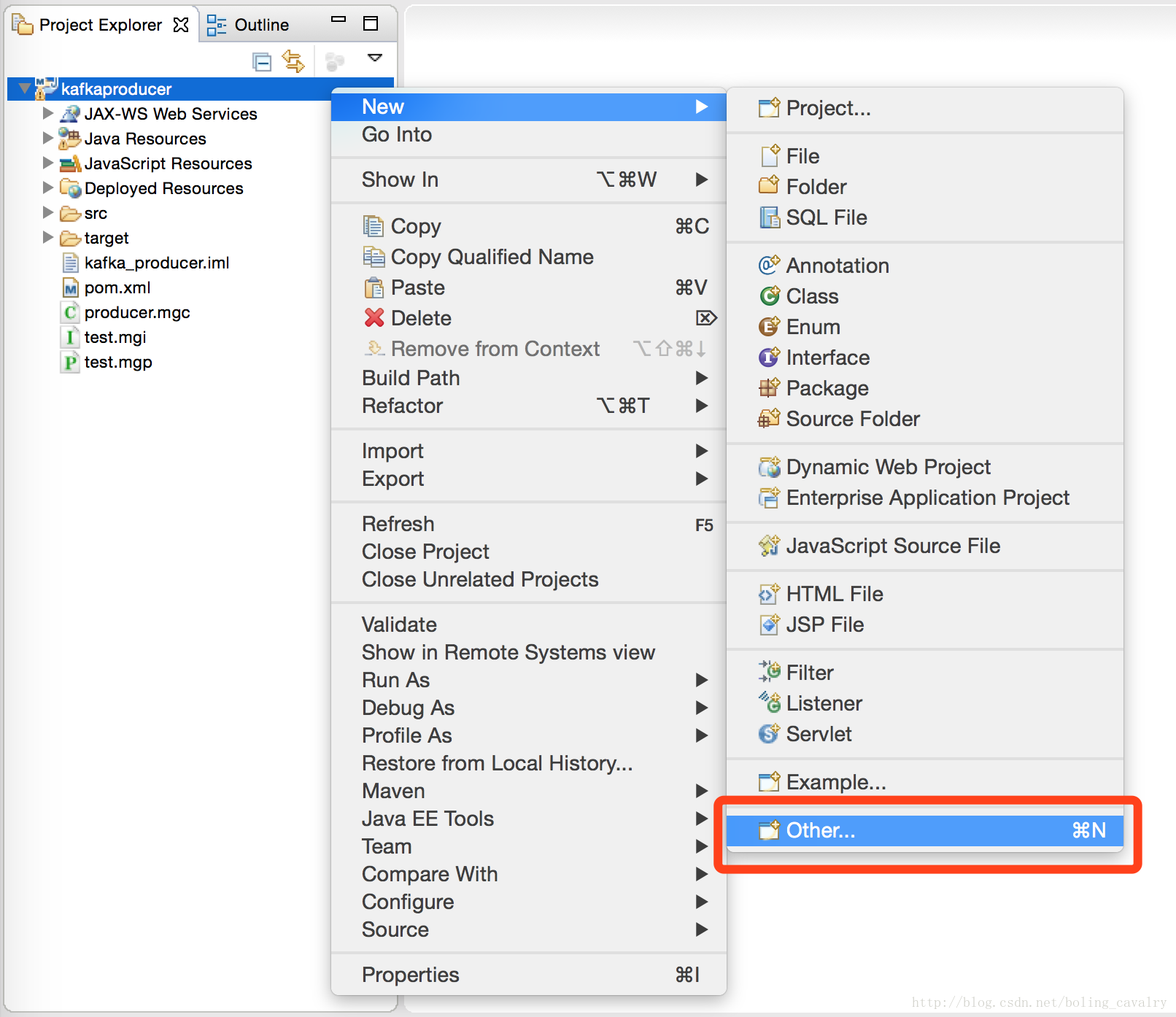Switch to the Outline tab
The width and height of the screenshot is (1176, 1017).
[x=248, y=25]
